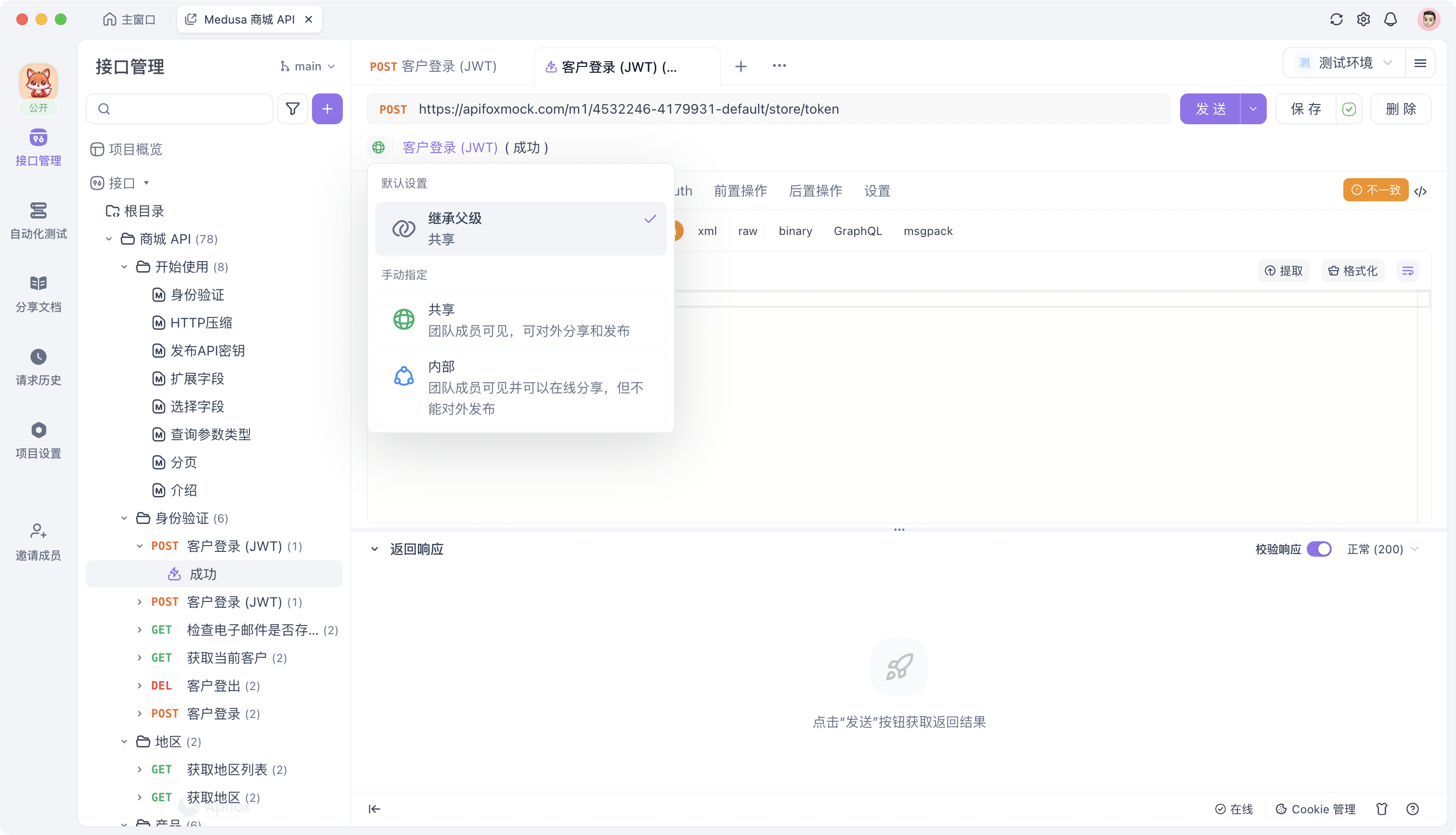Open the notification bell in the top bar

[x=1390, y=19]
